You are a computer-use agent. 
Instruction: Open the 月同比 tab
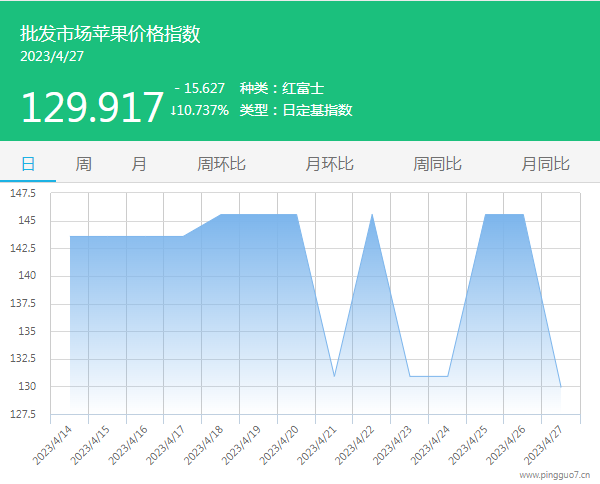pos(546,164)
